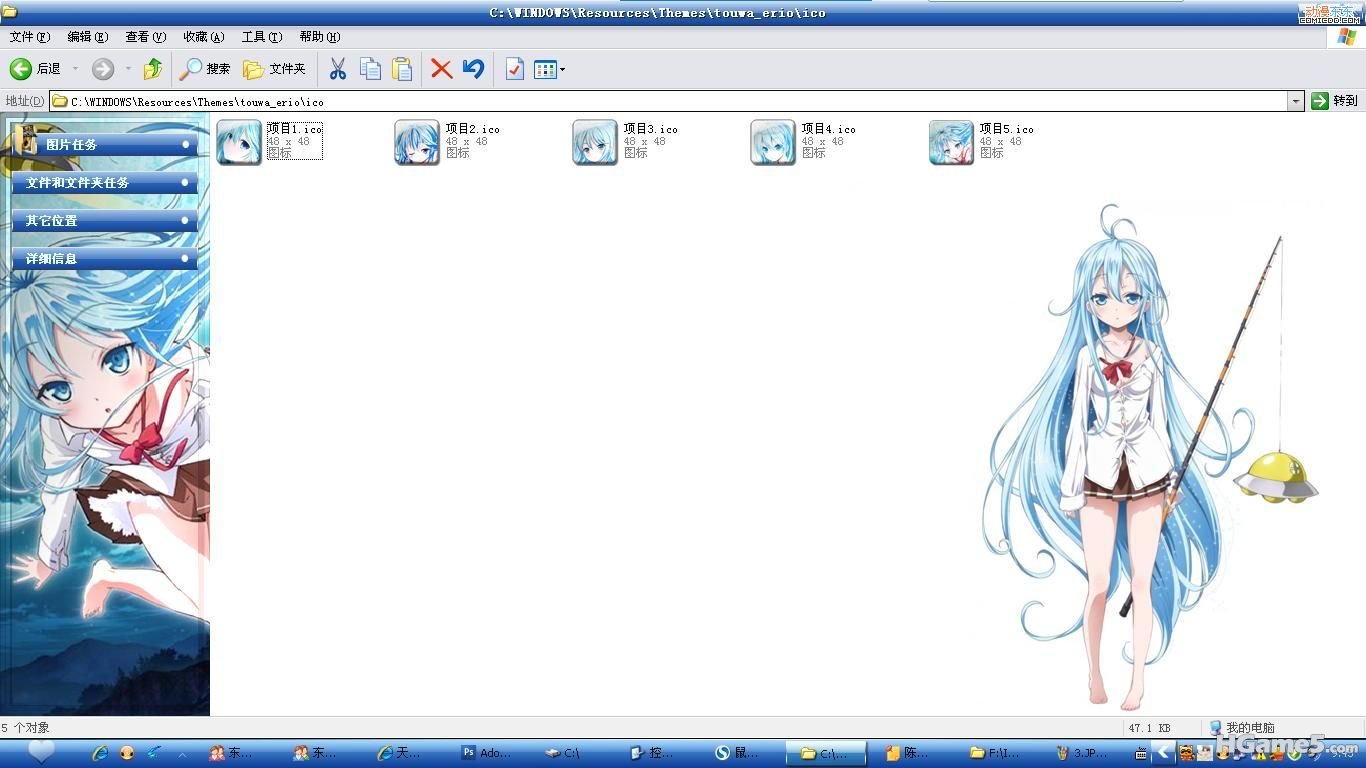Screen dimensions: 1366x768
Task: Click the Views grid icon
Action: click(545, 69)
